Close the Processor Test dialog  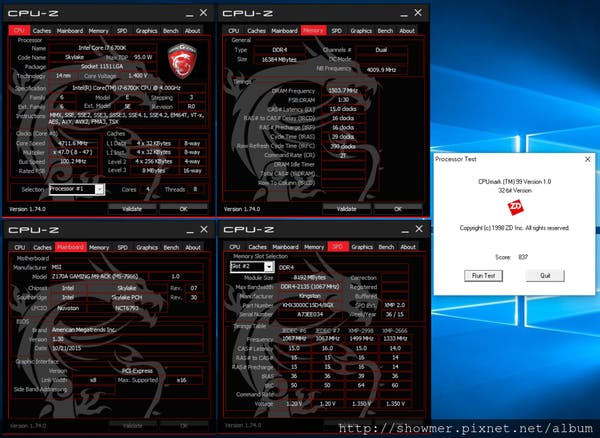coord(588,159)
